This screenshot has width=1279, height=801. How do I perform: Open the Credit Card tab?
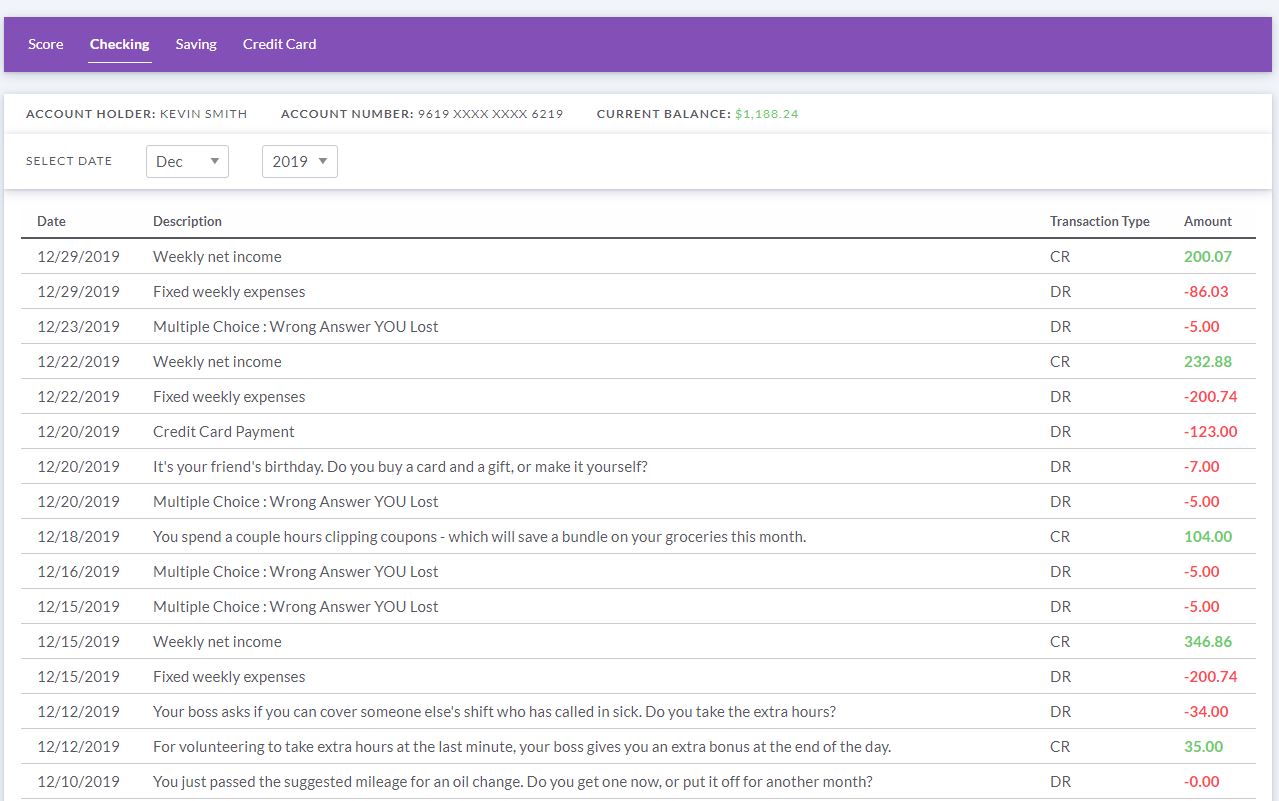(280, 44)
